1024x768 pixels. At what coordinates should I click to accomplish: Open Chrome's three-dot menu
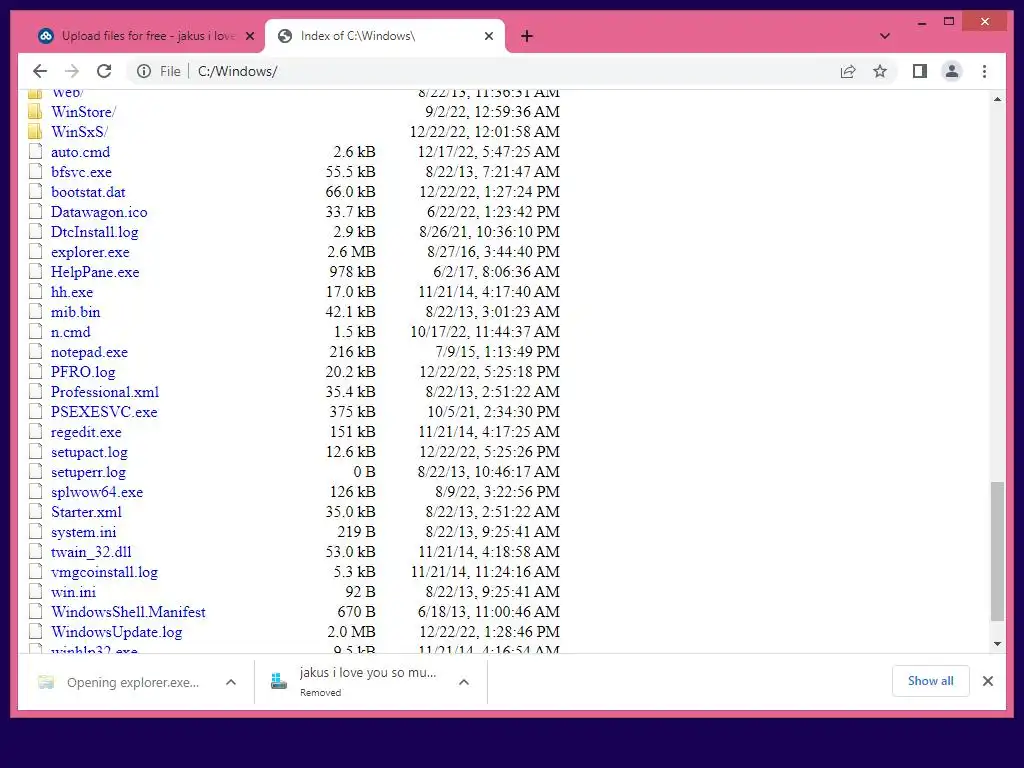[x=984, y=71]
